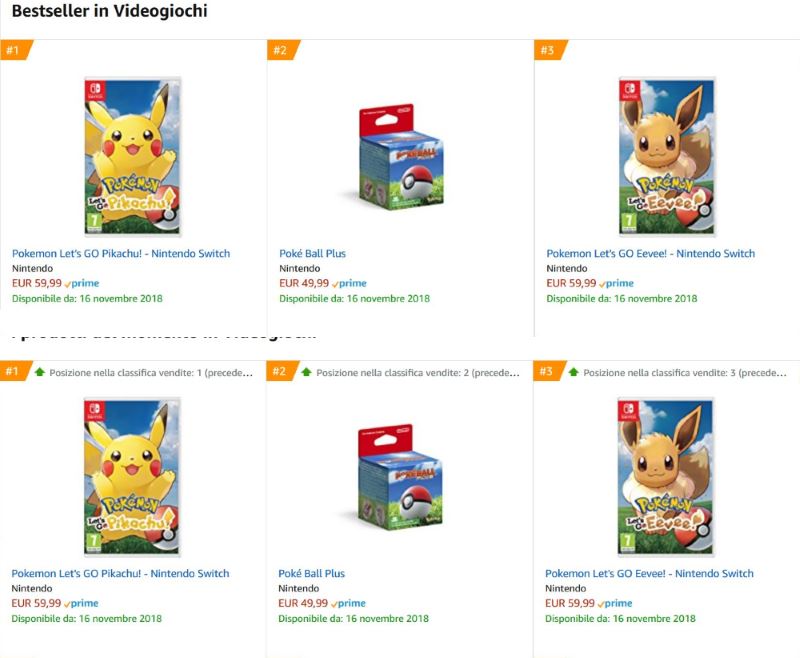Screen dimensions: 800x658
Task: Open the top Poké Ball Plus box image
Action: tap(398, 156)
